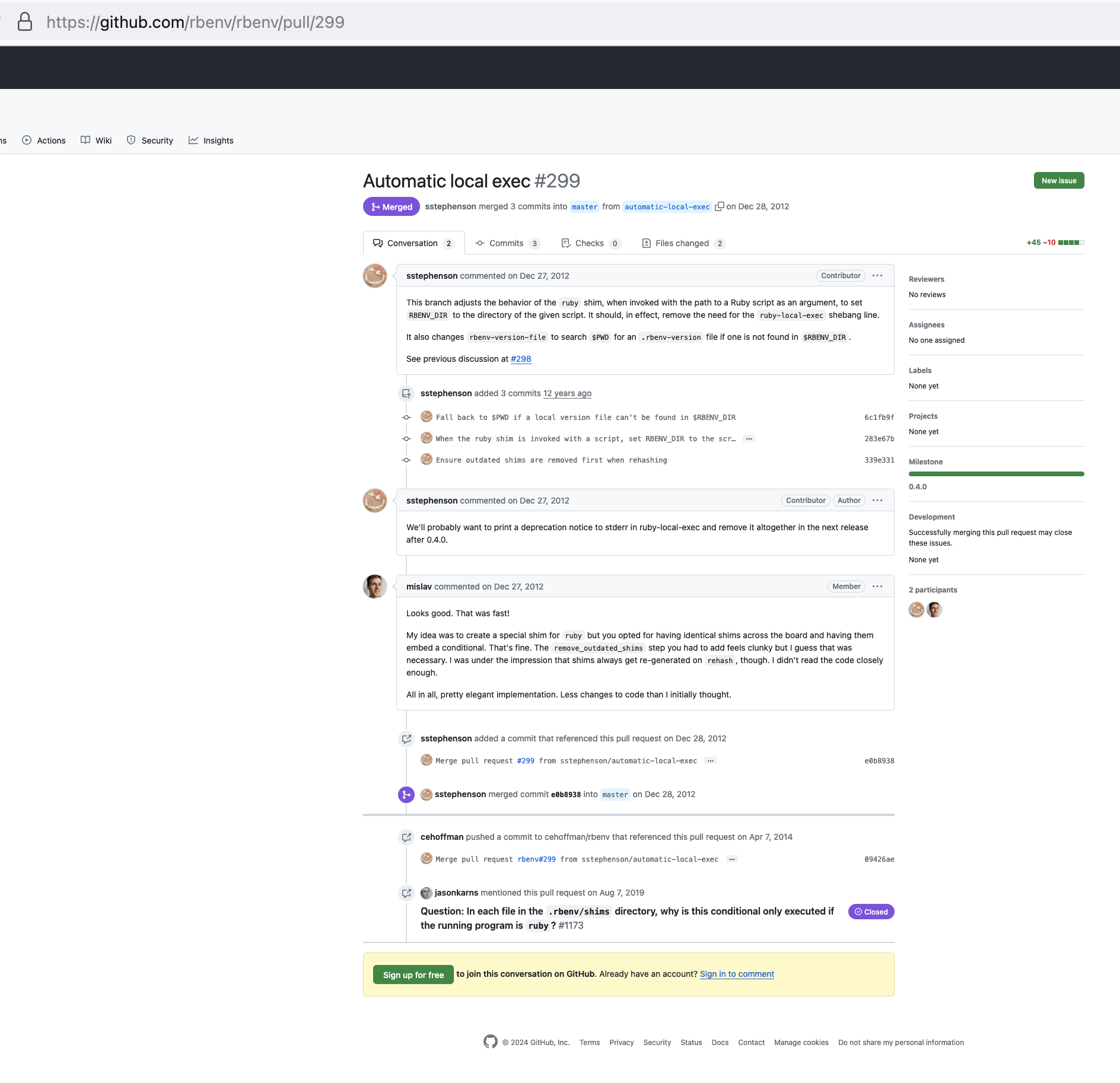Open the master branch link in header
1120x1083 pixels.
pos(584,206)
